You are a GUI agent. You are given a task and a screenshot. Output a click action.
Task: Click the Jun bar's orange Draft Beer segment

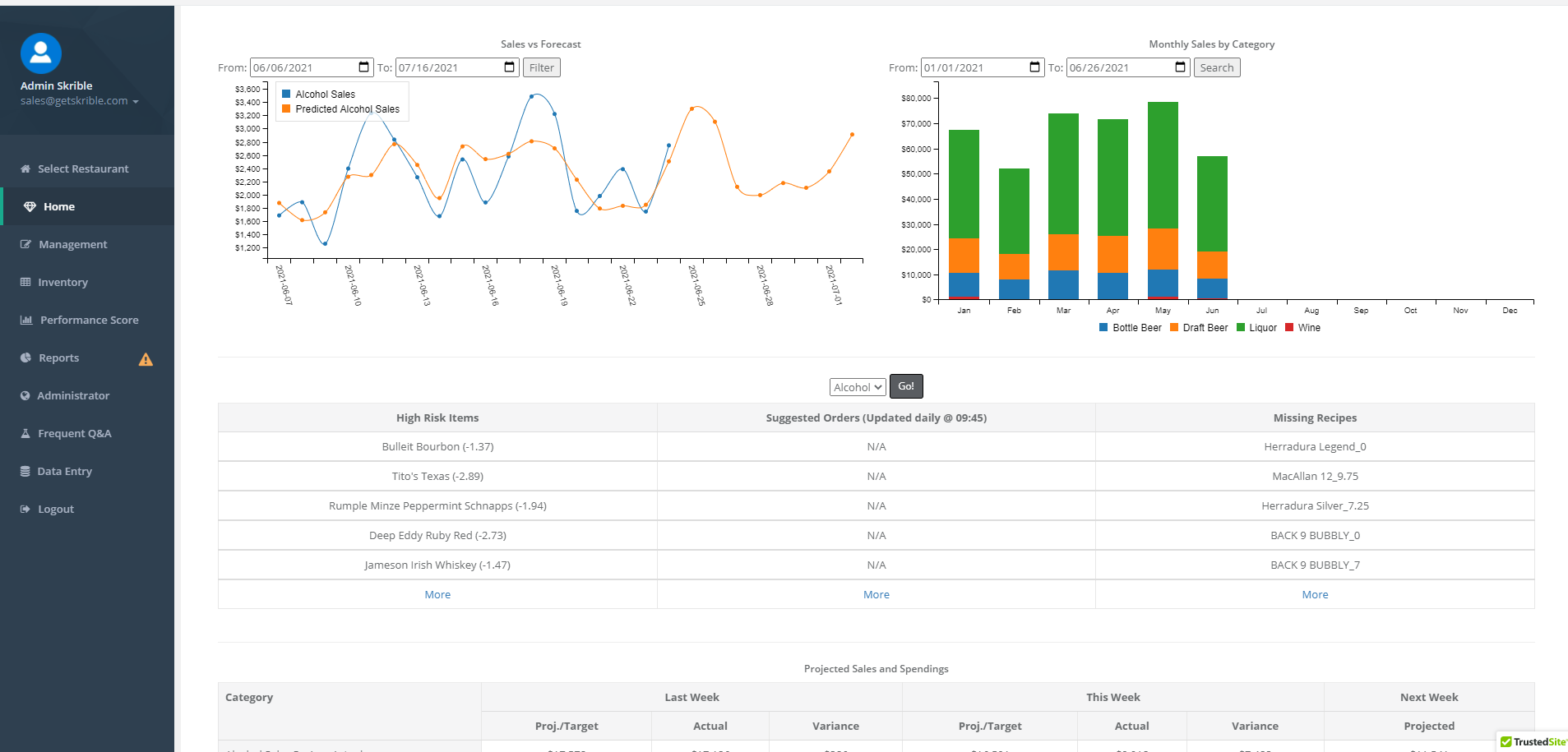[x=1212, y=265]
